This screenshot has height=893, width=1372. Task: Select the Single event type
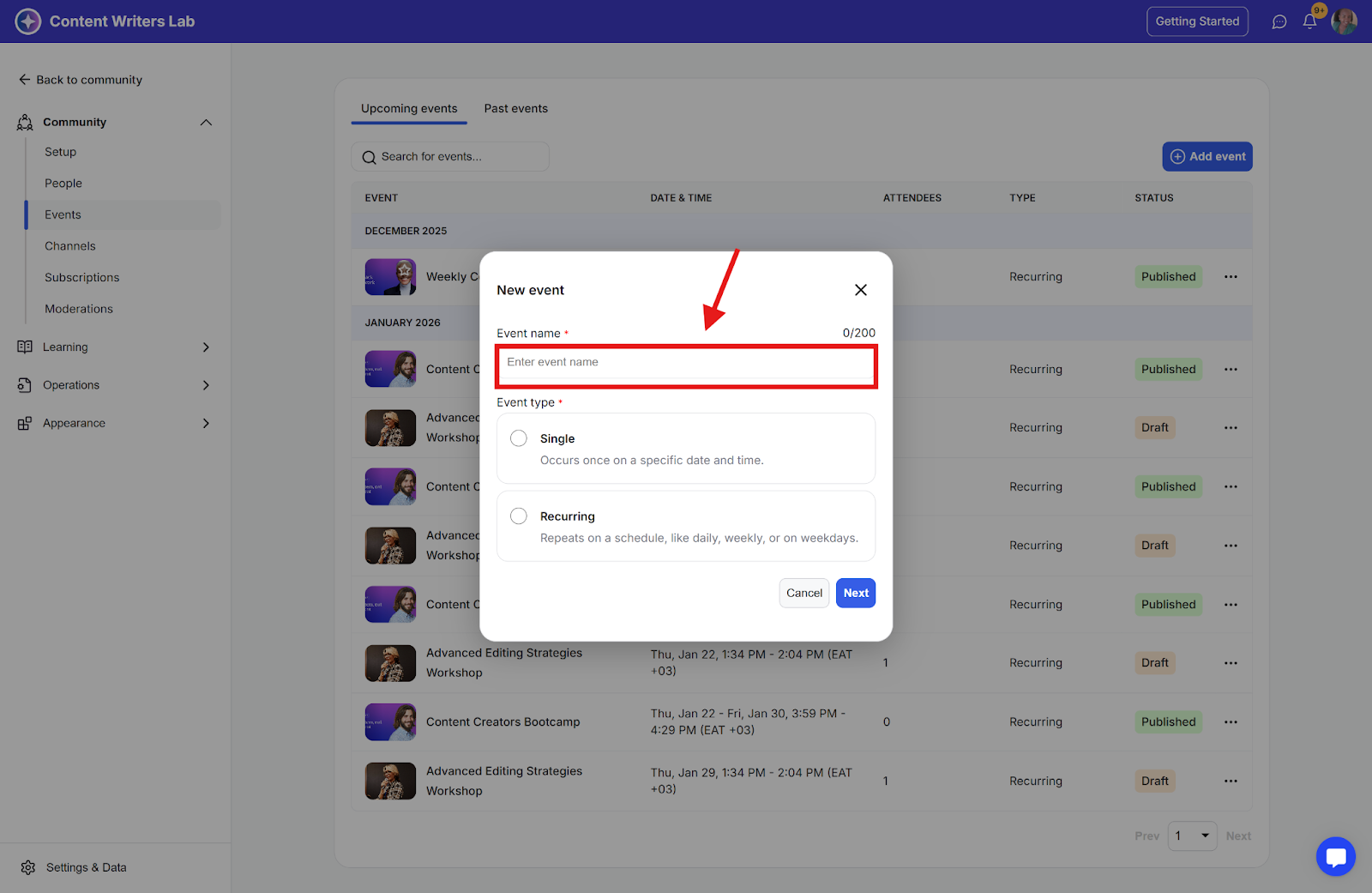[519, 438]
